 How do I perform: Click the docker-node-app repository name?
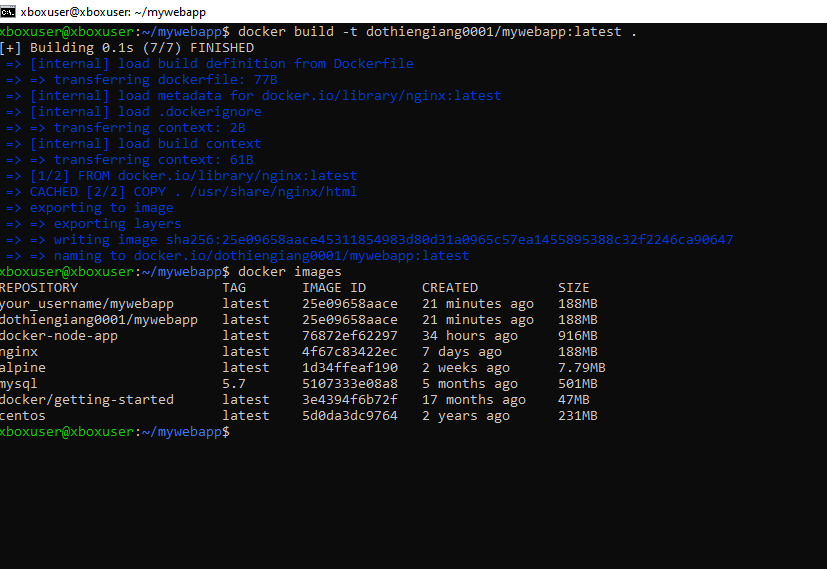click(x=59, y=336)
